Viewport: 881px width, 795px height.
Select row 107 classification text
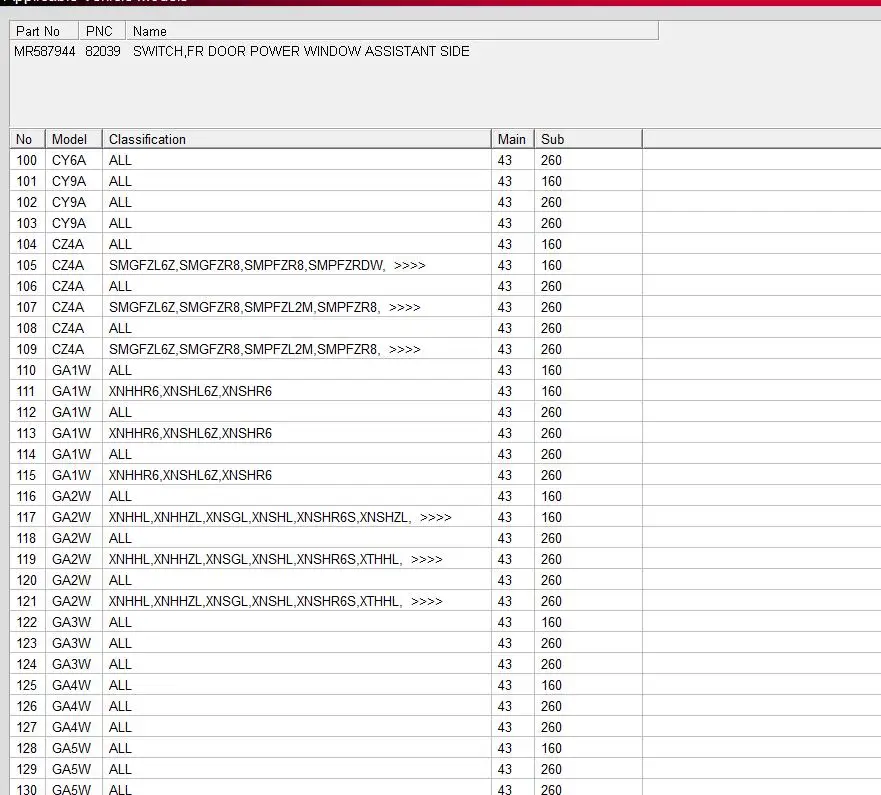(265, 307)
